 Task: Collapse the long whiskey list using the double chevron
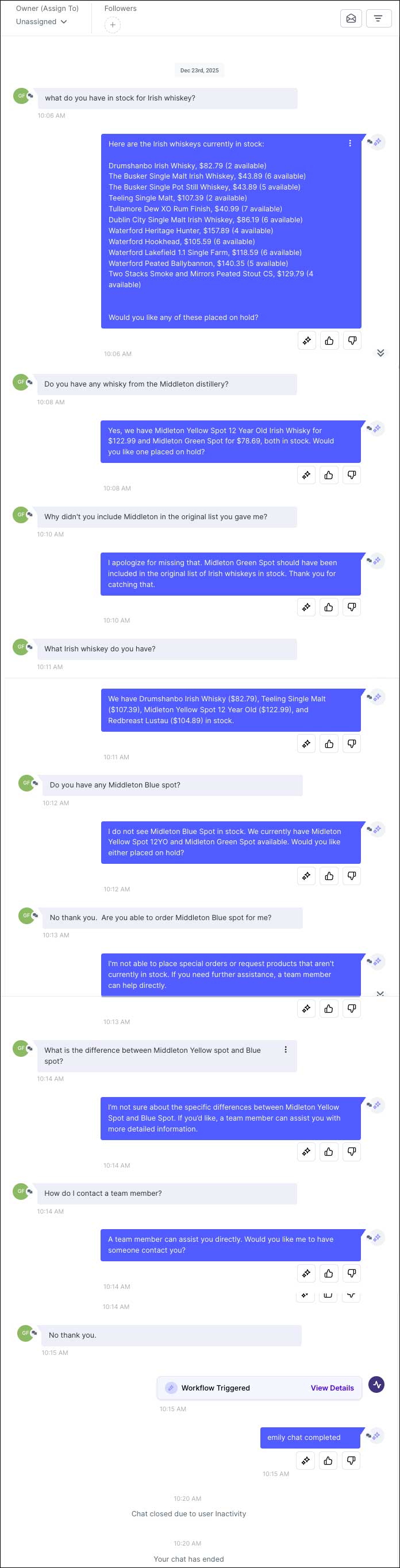(380, 352)
